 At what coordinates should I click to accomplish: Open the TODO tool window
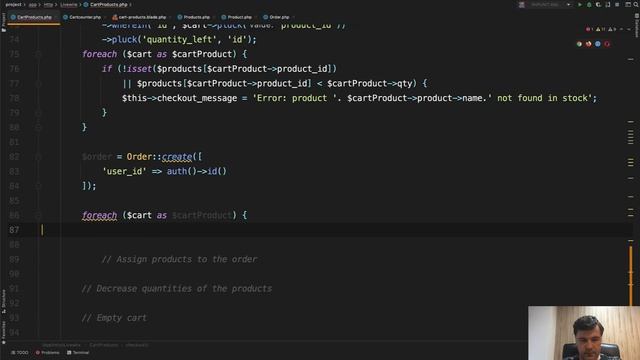point(20,353)
